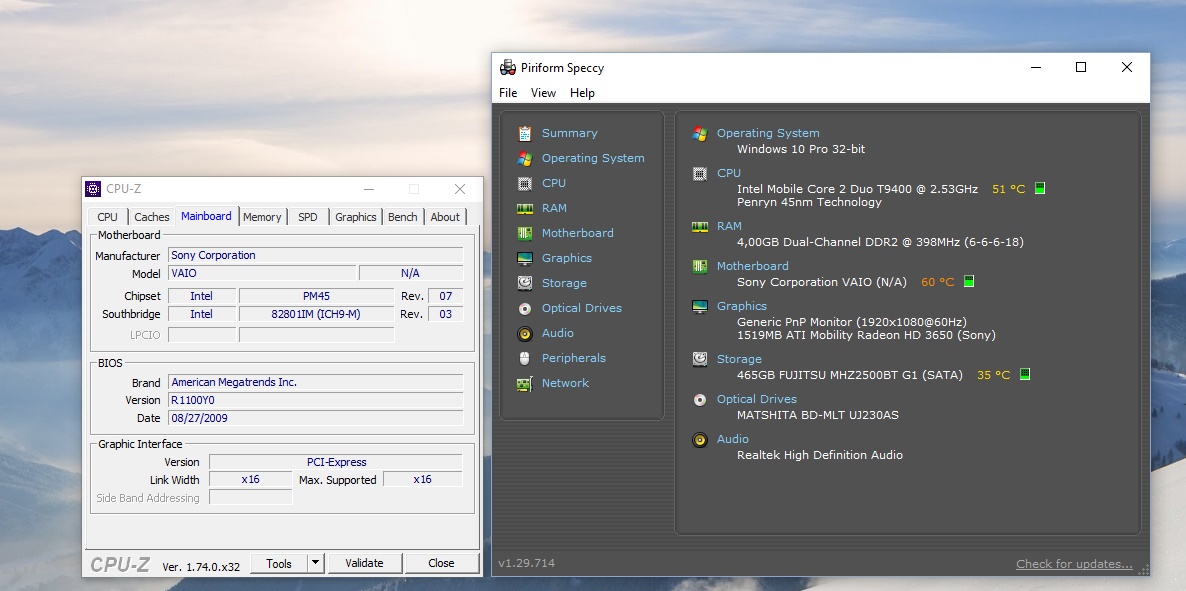Click the Manufacturer field showing Sony Corporation
1186x591 pixels.
pos(315,256)
